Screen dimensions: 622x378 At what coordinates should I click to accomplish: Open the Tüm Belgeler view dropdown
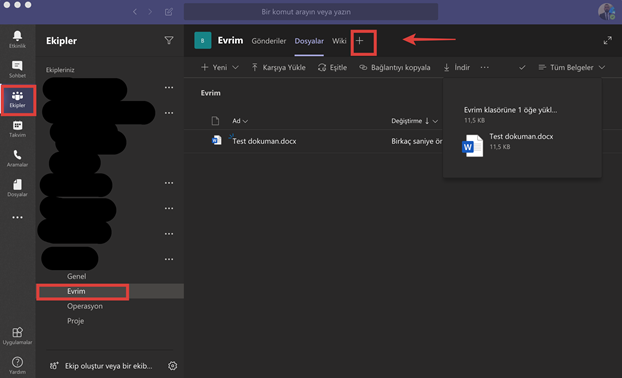[x=572, y=67]
